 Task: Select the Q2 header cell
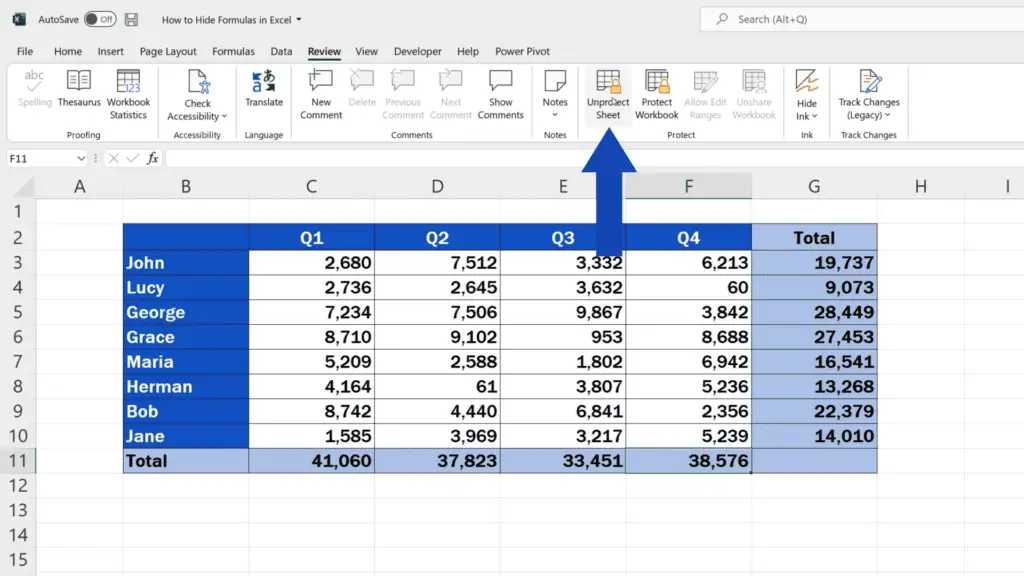pyautogui.click(x=438, y=238)
